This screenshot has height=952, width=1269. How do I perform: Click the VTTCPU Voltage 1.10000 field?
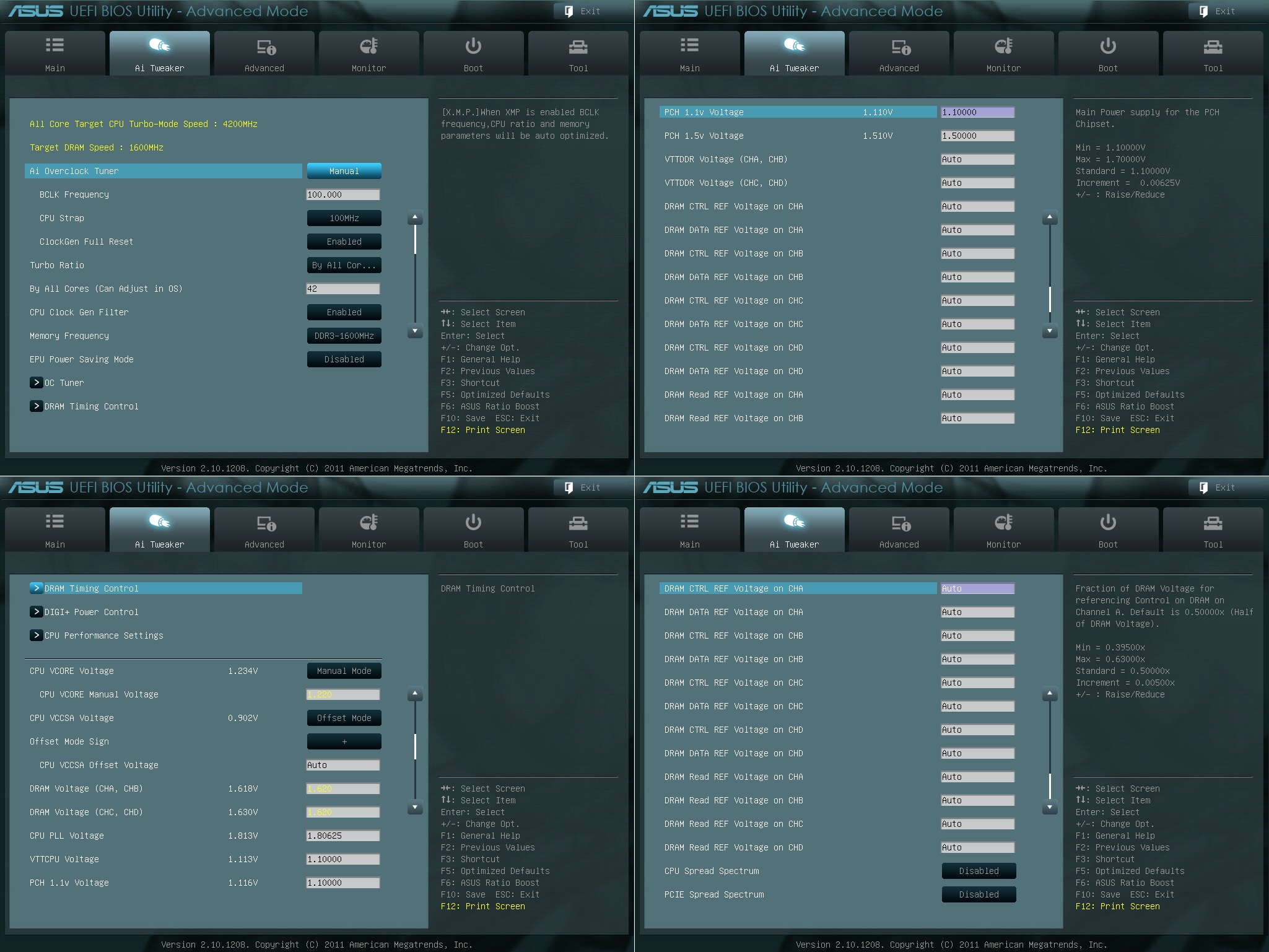343,859
